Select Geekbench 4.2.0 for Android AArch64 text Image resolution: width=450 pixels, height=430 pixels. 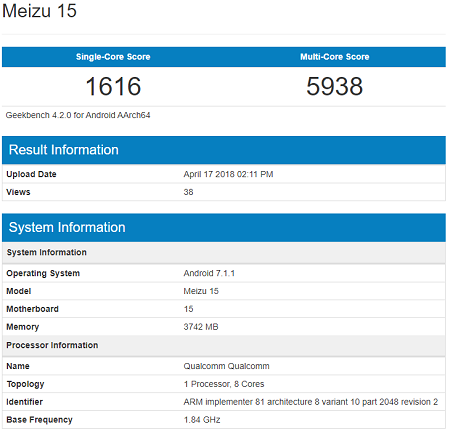78,115
